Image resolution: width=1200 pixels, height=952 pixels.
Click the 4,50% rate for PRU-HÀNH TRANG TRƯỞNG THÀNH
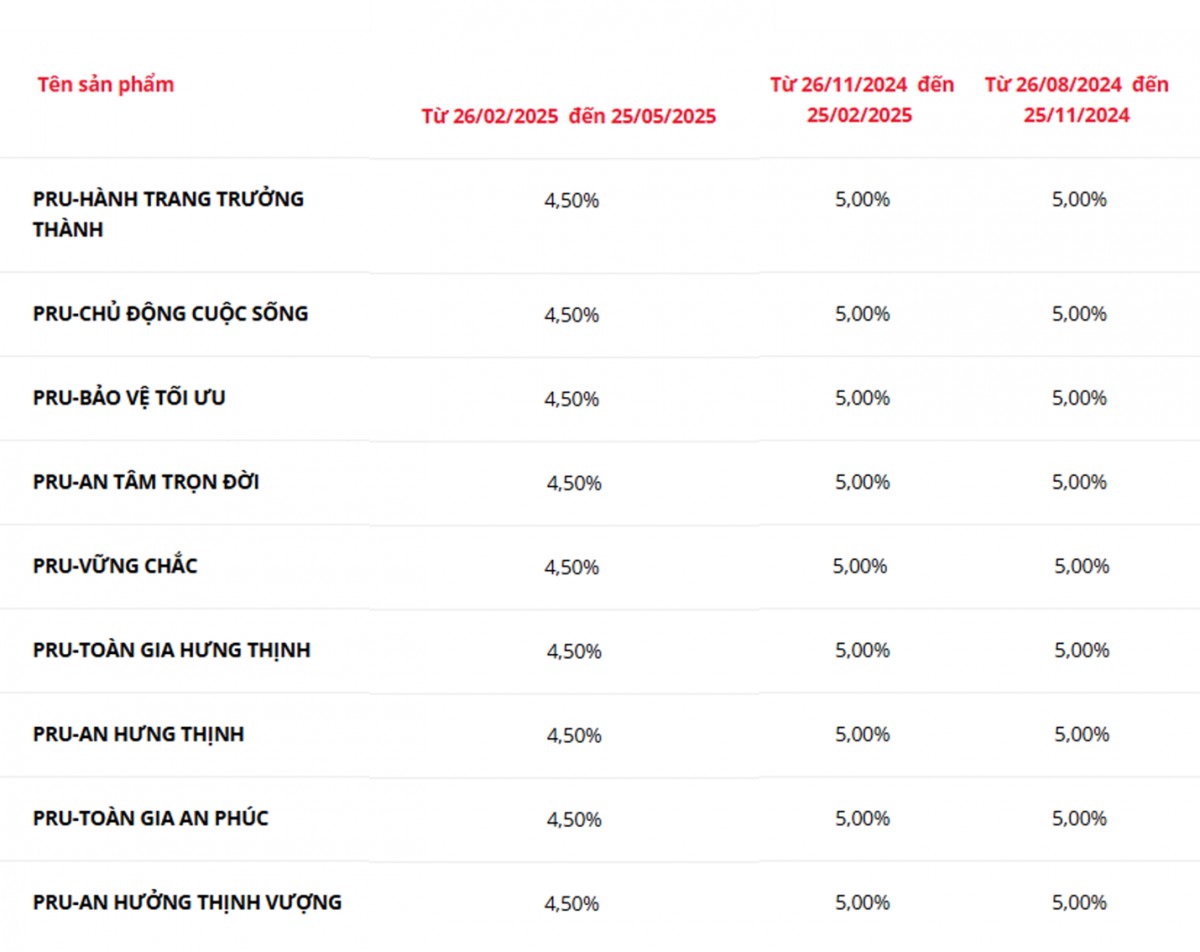point(571,200)
